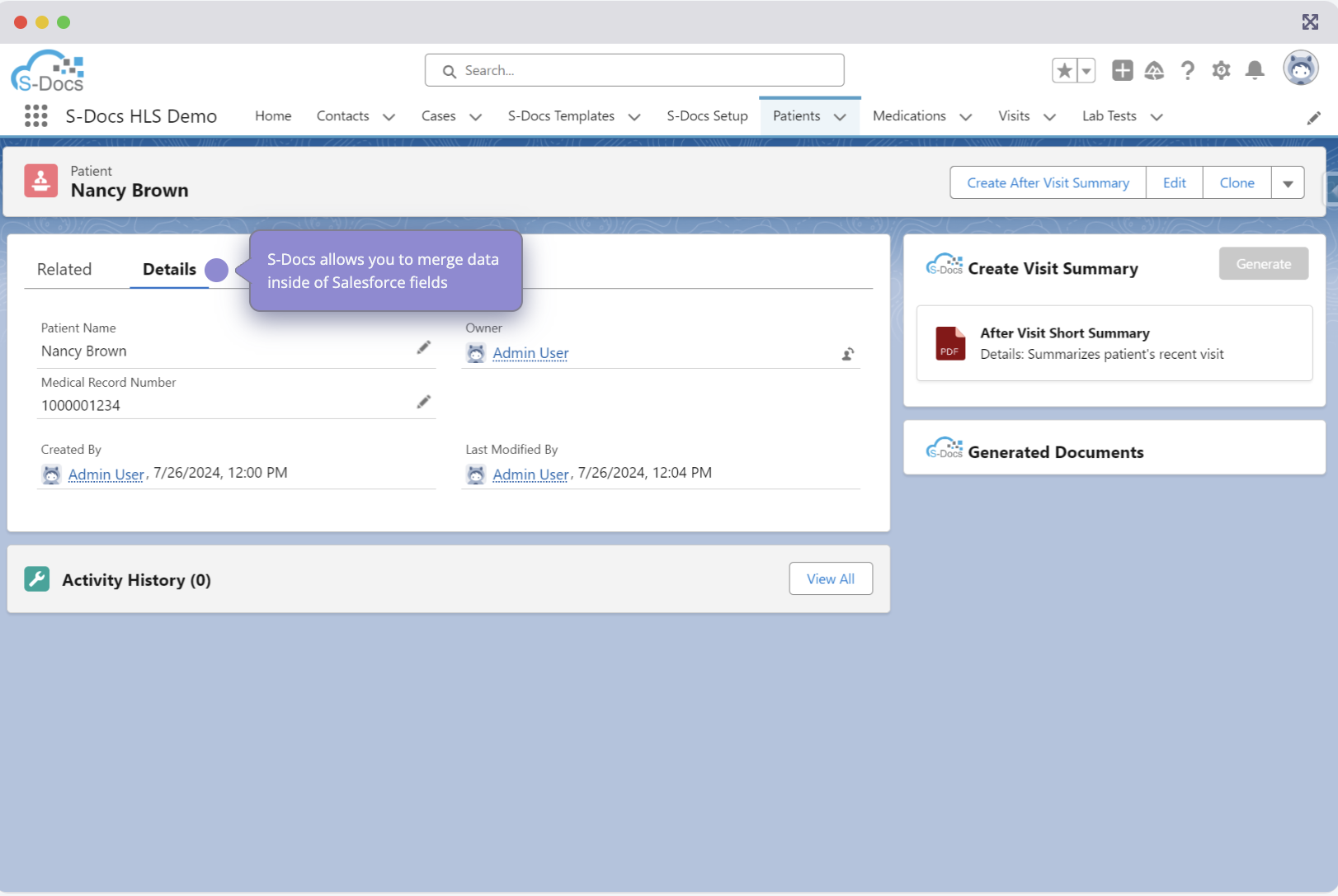Click into the global Search field

(634, 70)
